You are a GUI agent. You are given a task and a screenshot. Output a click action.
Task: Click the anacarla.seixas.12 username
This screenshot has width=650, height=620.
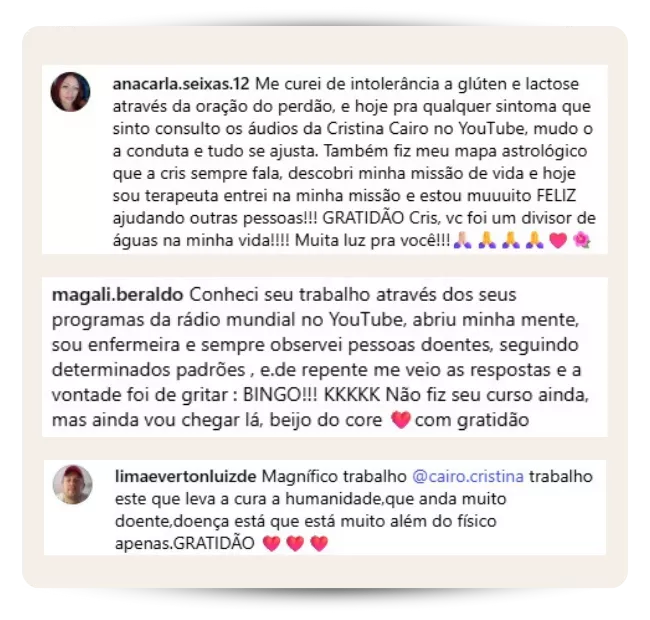(181, 84)
